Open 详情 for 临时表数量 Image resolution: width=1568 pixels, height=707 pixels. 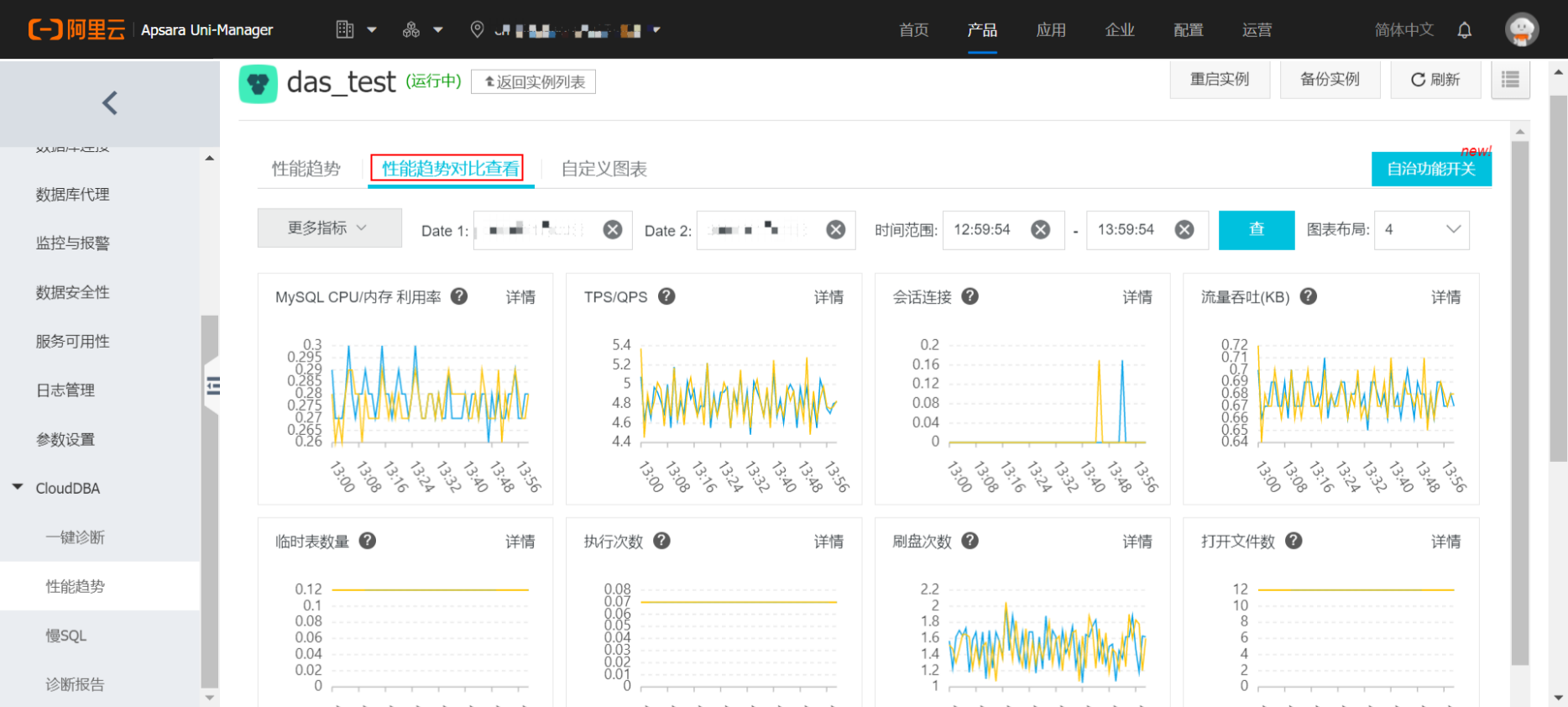click(x=520, y=542)
